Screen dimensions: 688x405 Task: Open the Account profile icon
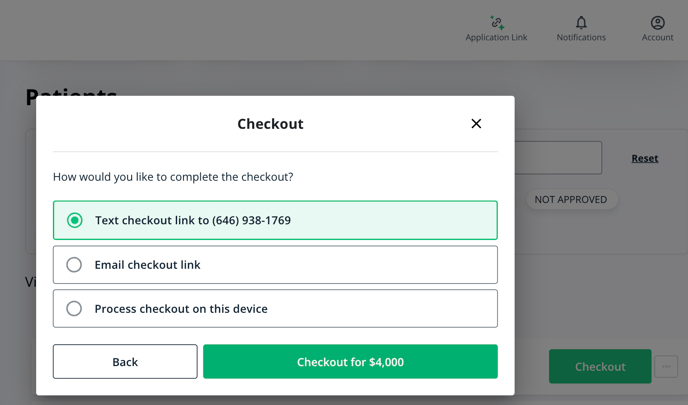[657, 22]
